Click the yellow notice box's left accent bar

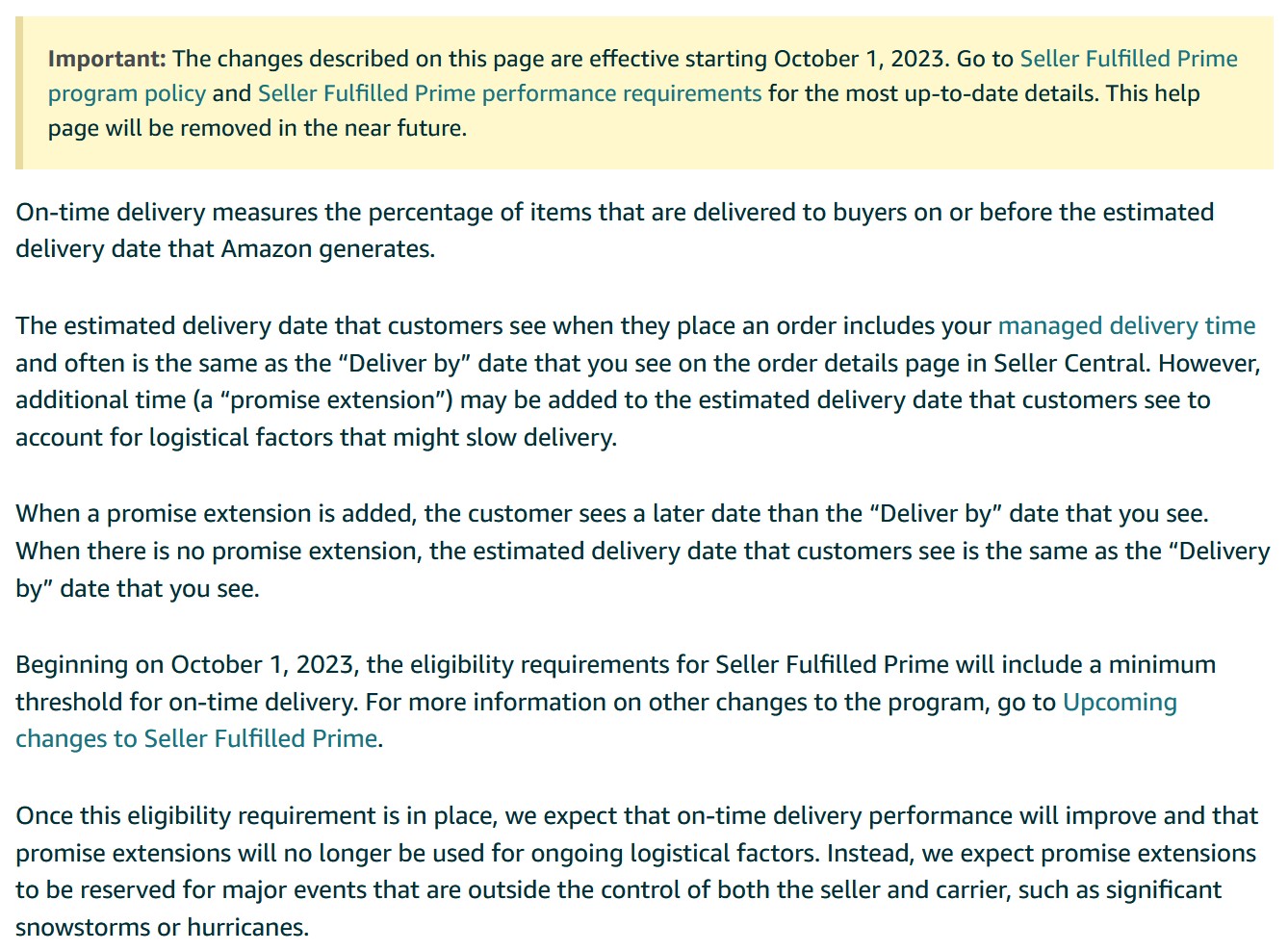point(18,92)
